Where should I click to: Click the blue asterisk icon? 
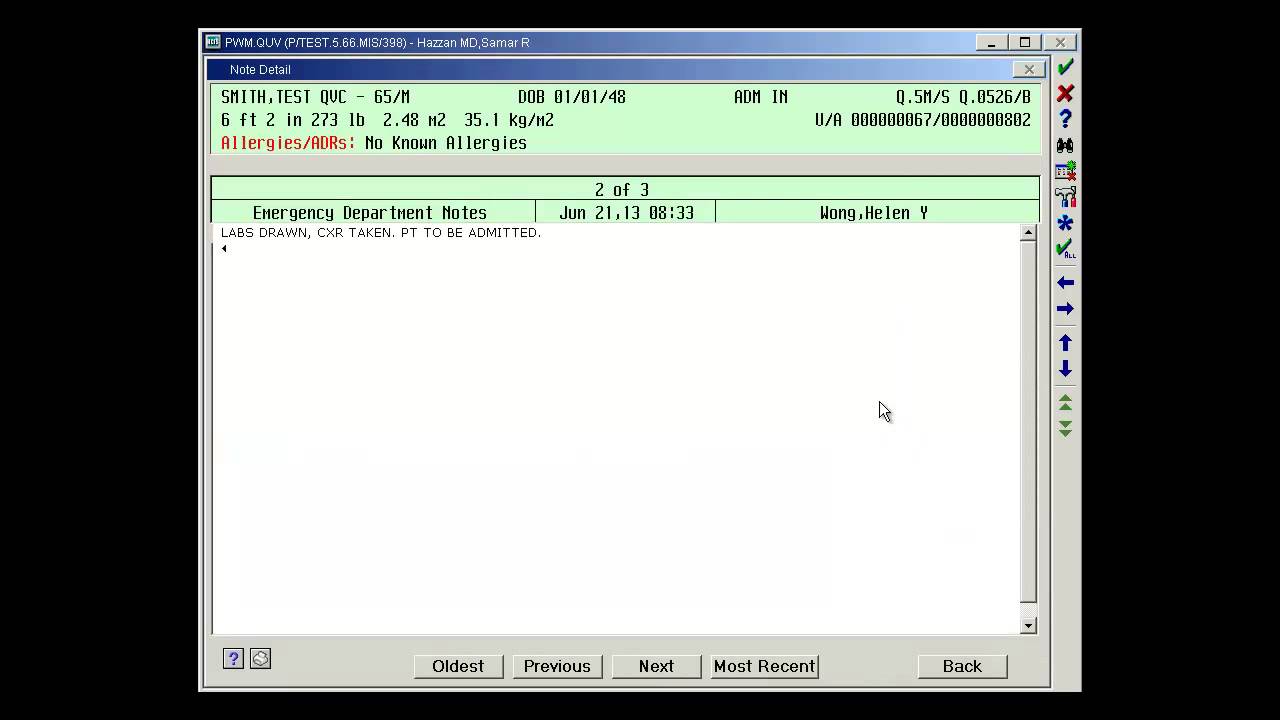(1065, 222)
